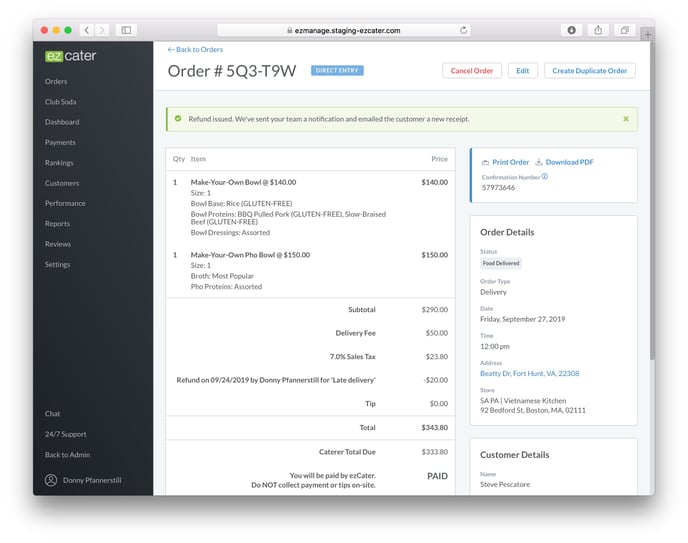Click the page vertical scrollbar
This screenshot has height=543, width=688.
(x=652, y=202)
